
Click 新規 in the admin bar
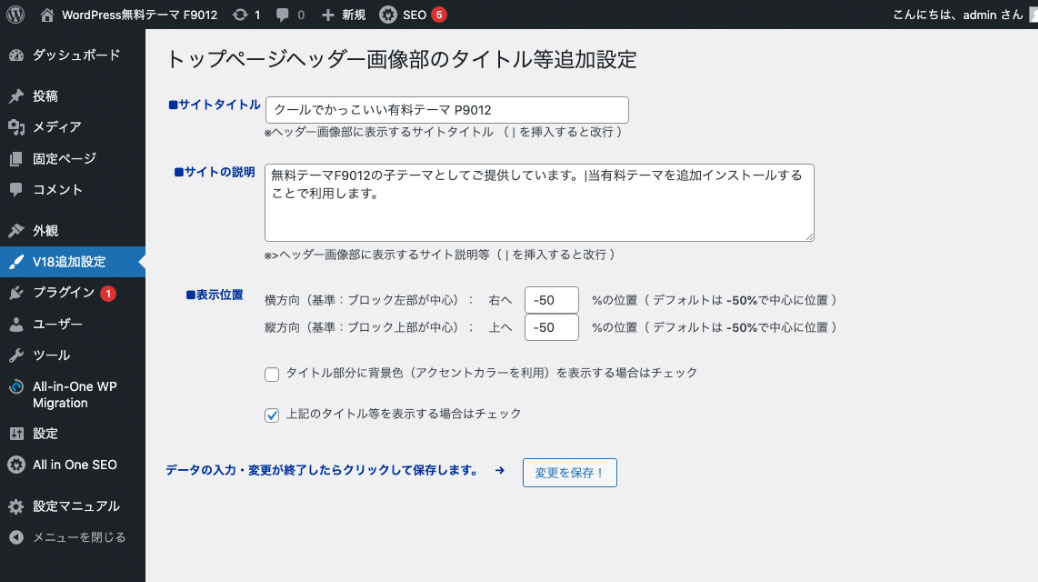[x=354, y=15]
